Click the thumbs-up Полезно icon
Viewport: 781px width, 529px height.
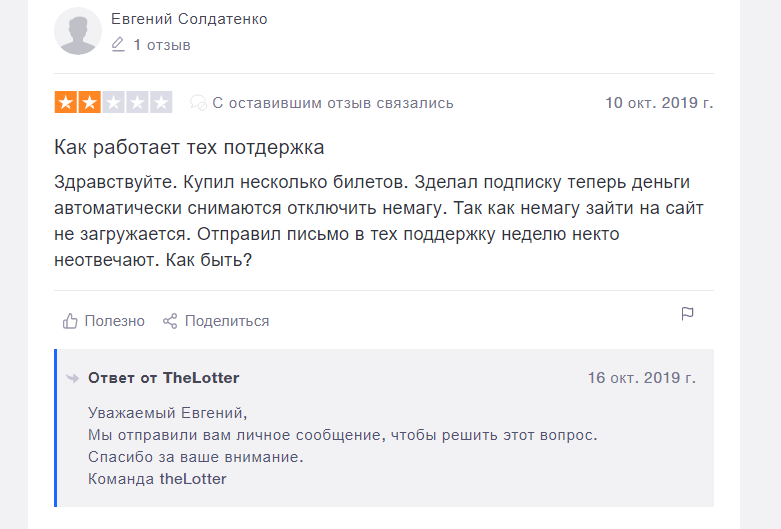tap(70, 321)
